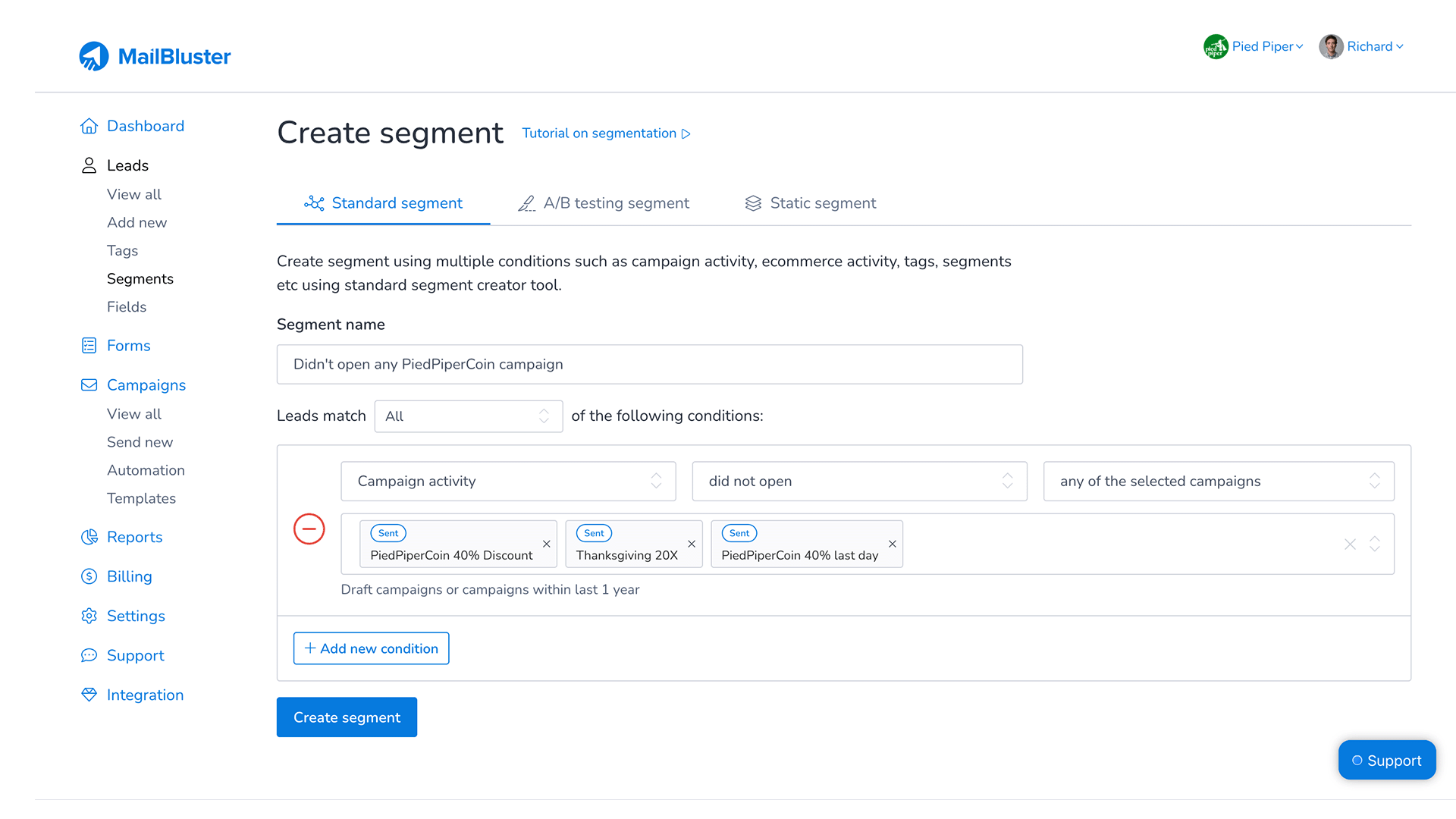Switch to Static segment tab
The width and height of the screenshot is (1456, 819).
(x=811, y=203)
